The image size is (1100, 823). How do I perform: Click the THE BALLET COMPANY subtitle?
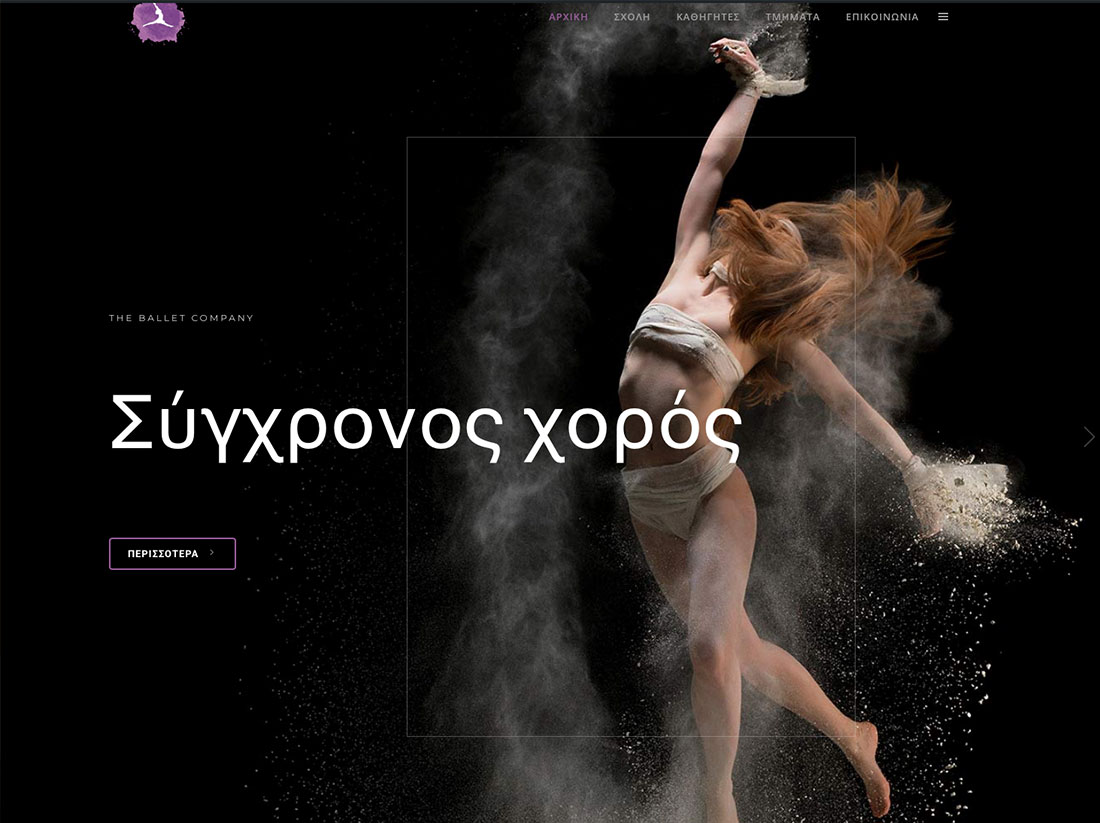coord(181,318)
